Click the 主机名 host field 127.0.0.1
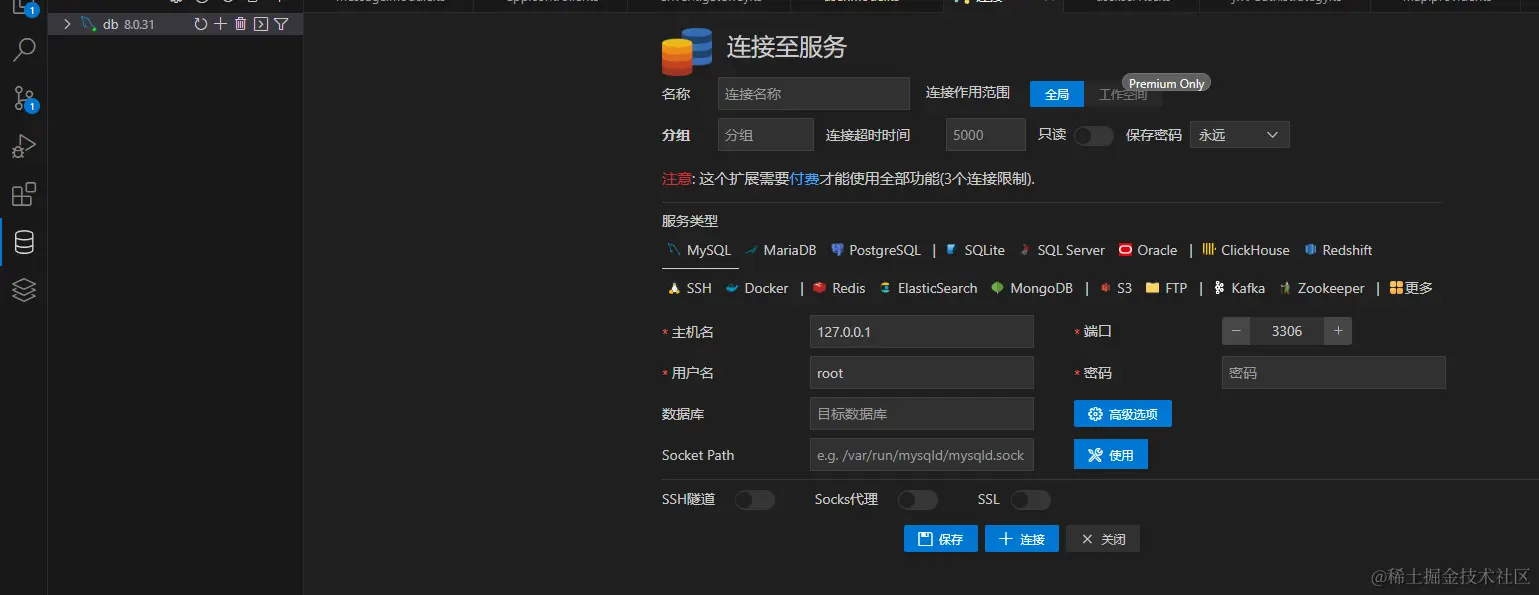Screen dimensions: 1539x595 pos(921,332)
